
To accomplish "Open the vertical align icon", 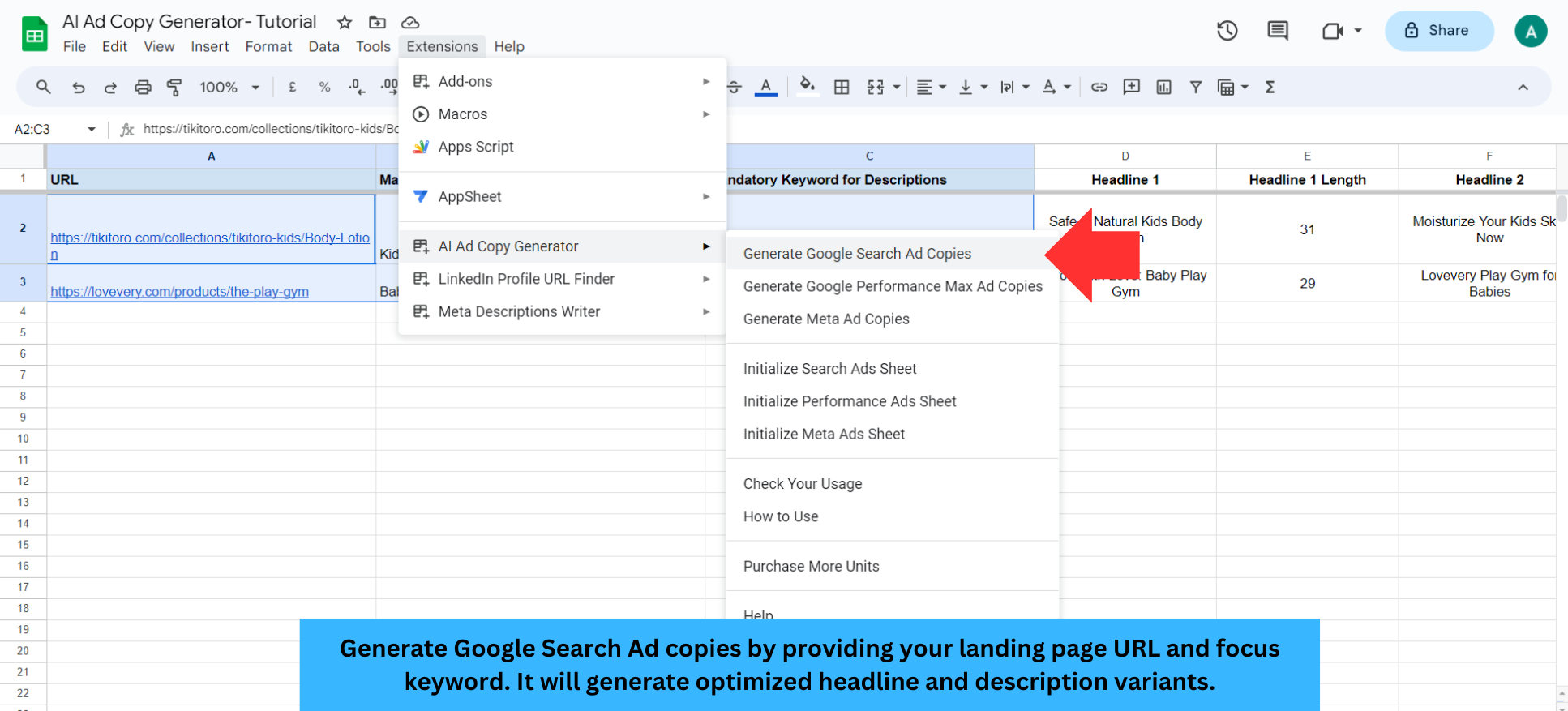I will pos(966,88).
